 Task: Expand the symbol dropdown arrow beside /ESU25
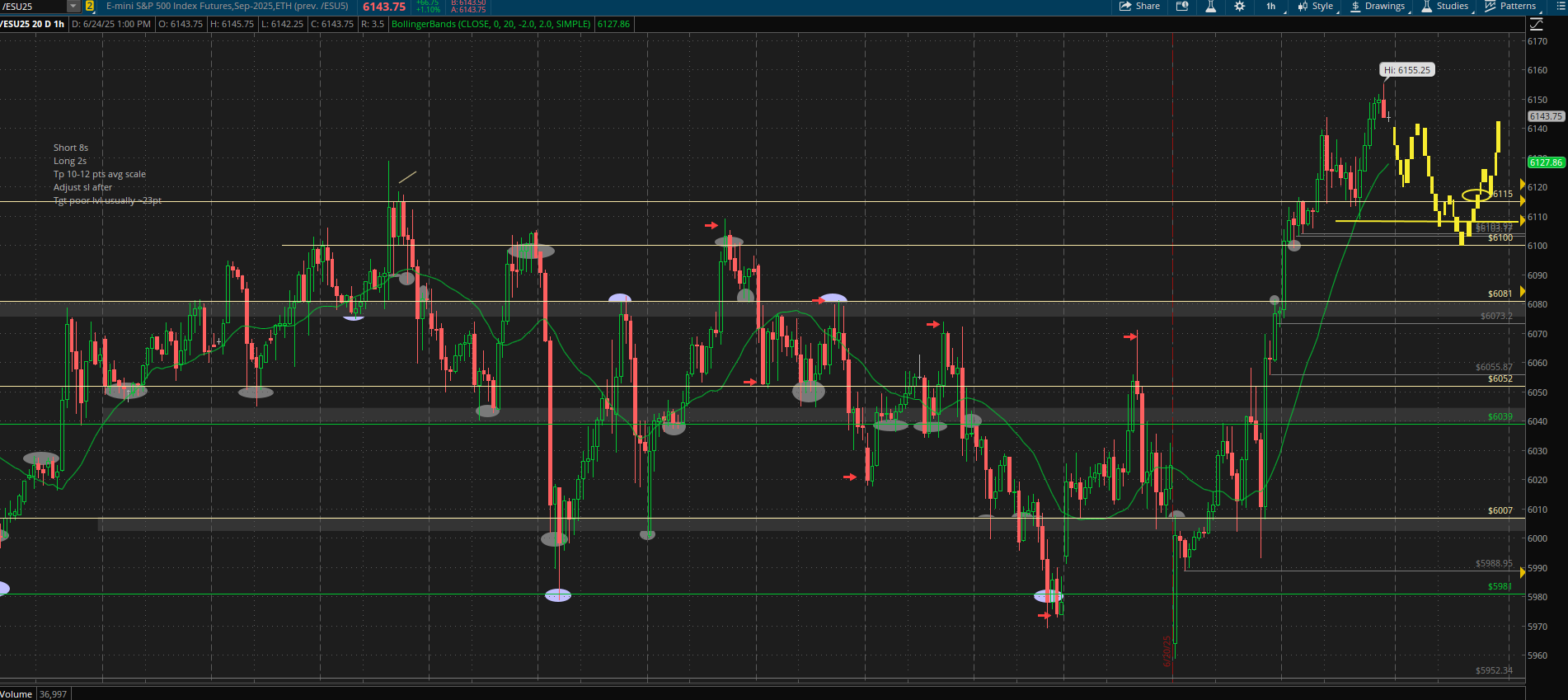[73, 7]
